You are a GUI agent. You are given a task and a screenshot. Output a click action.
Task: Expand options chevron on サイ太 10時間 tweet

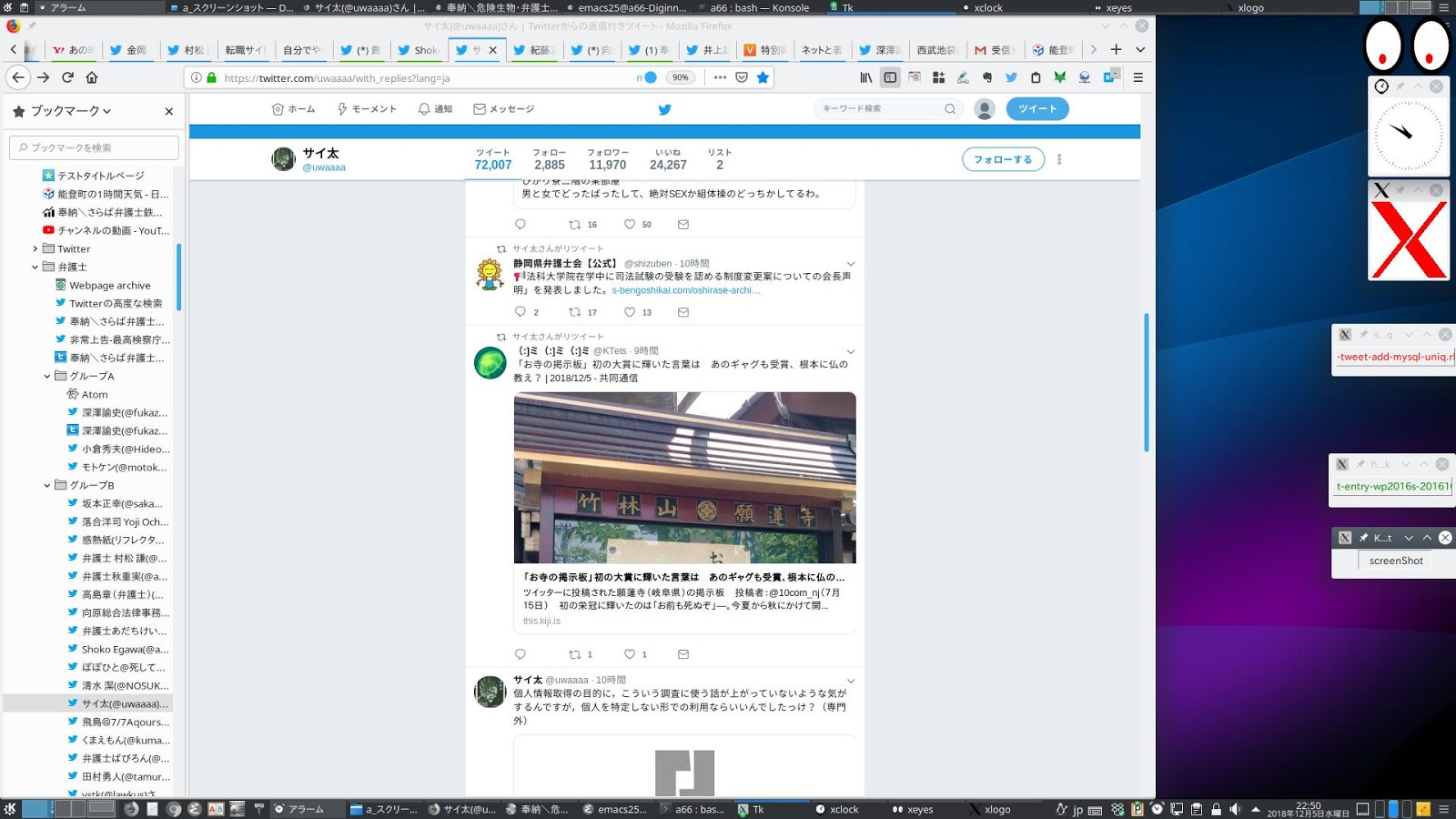click(851, 681)
